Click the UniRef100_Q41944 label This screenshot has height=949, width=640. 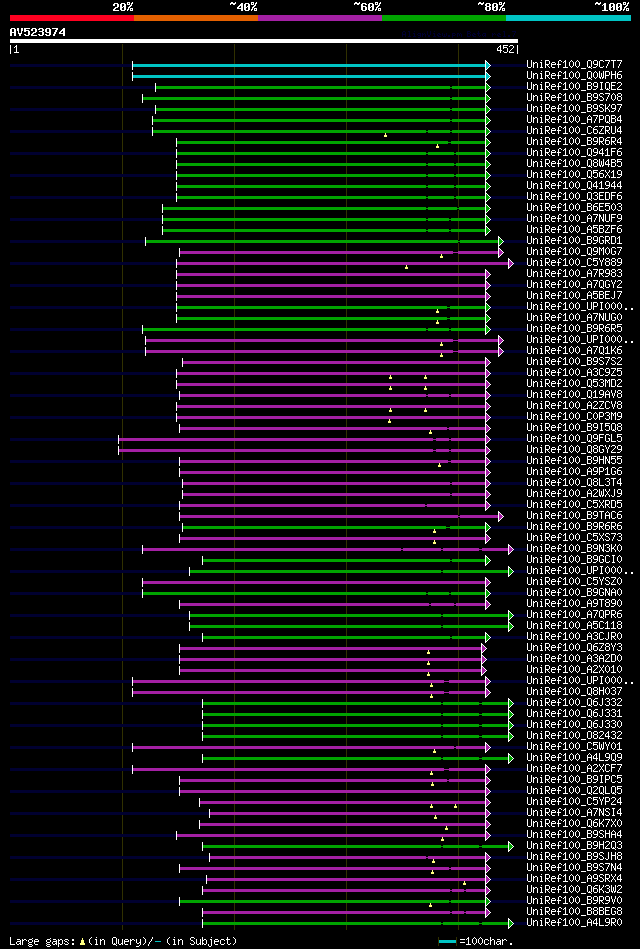(x=574, y=186)
